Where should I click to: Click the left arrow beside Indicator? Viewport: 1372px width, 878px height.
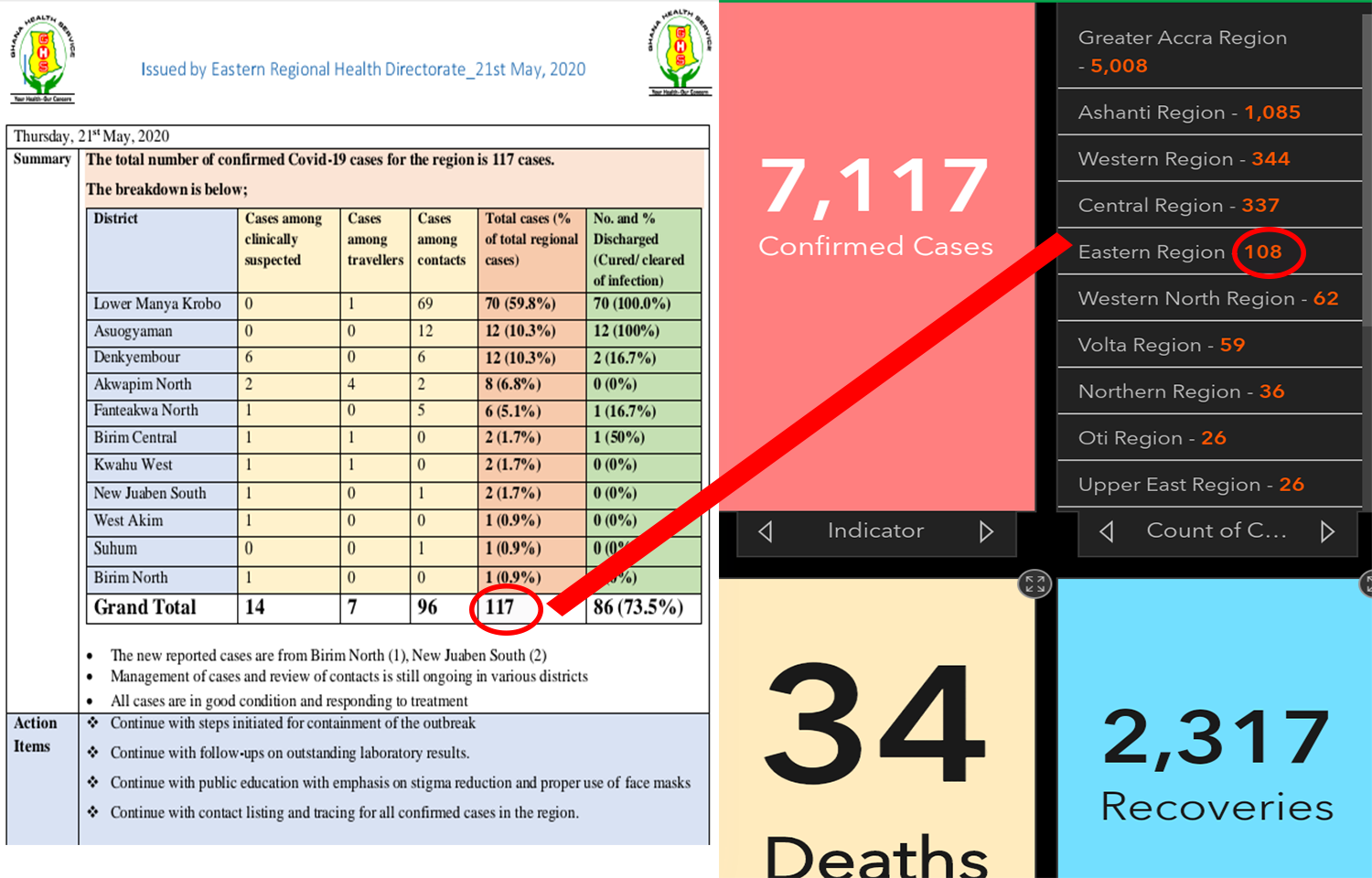coord(766,531)
